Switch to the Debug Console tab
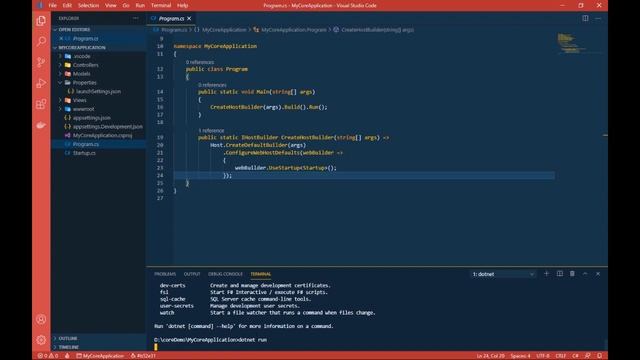640x360 pixels. coord(225,274)
